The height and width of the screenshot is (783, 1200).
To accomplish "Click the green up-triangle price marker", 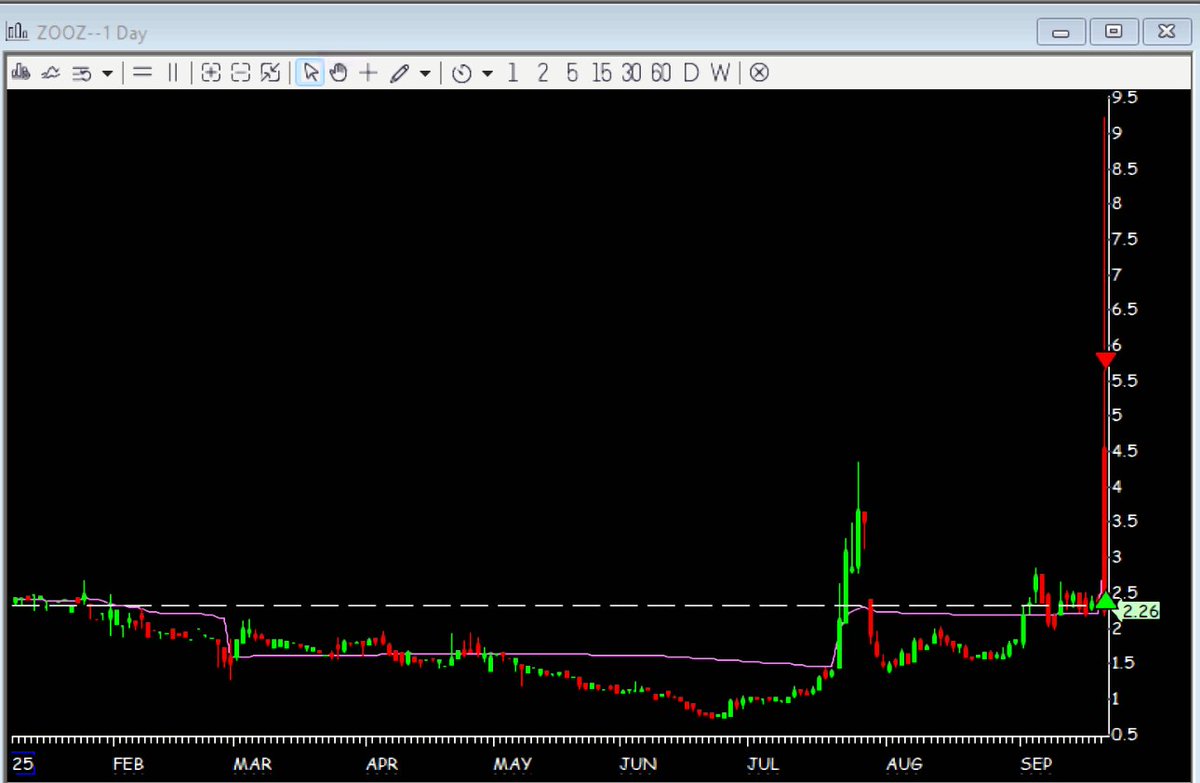I will [x=1105, y=600].
